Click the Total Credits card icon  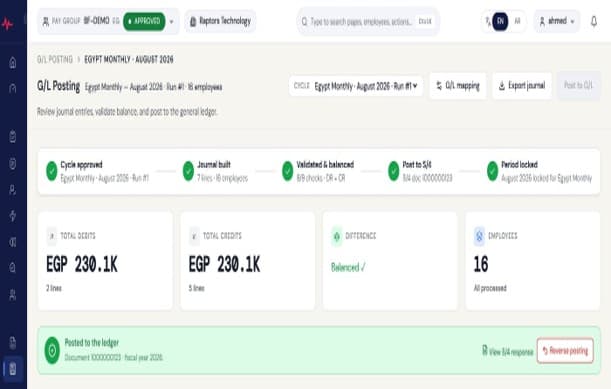pyautogui.click(x=194, y=236)
